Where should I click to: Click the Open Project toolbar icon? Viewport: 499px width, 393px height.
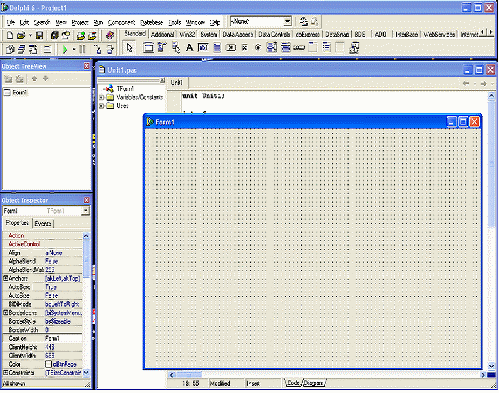[x=66, y=35]
